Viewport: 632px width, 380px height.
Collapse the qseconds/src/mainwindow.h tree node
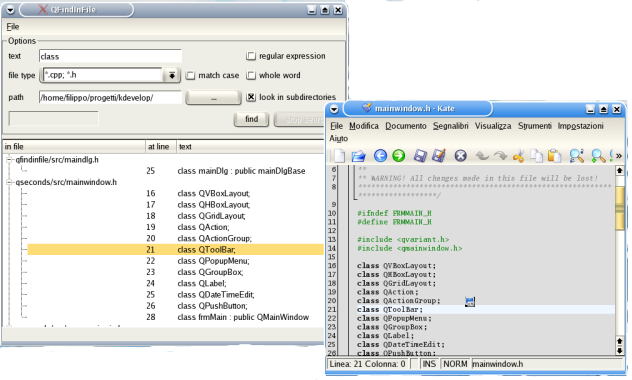pyautogui.click(x=9, y=183)
